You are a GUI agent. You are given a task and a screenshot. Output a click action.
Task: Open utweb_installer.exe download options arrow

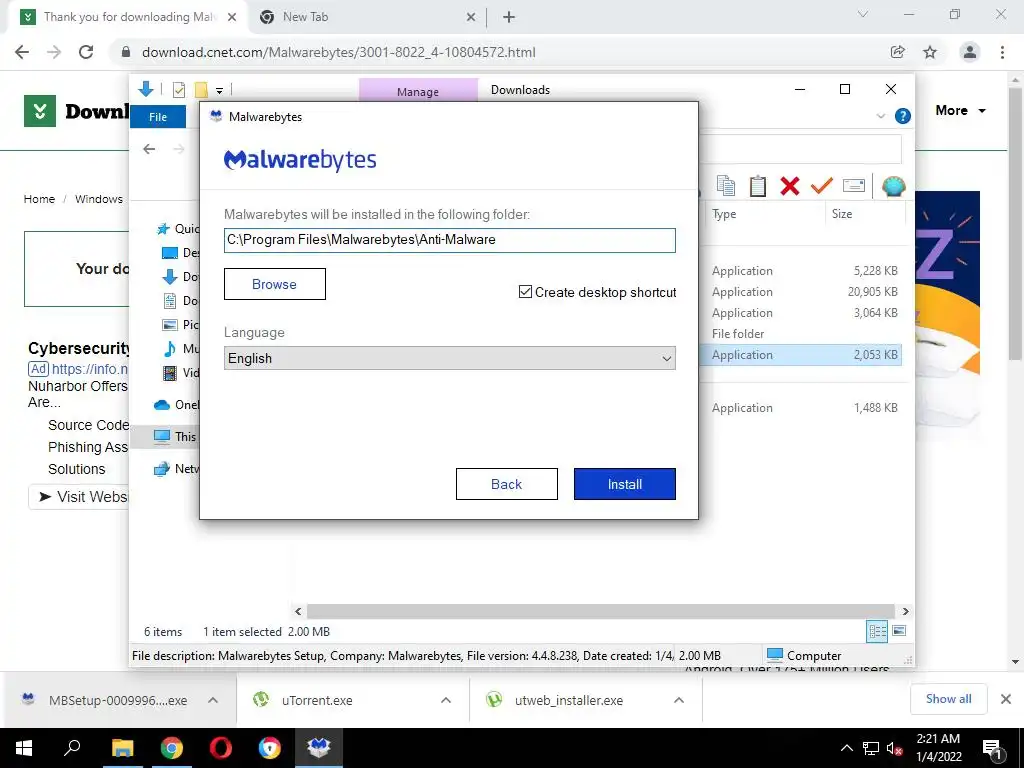point(679,700)
